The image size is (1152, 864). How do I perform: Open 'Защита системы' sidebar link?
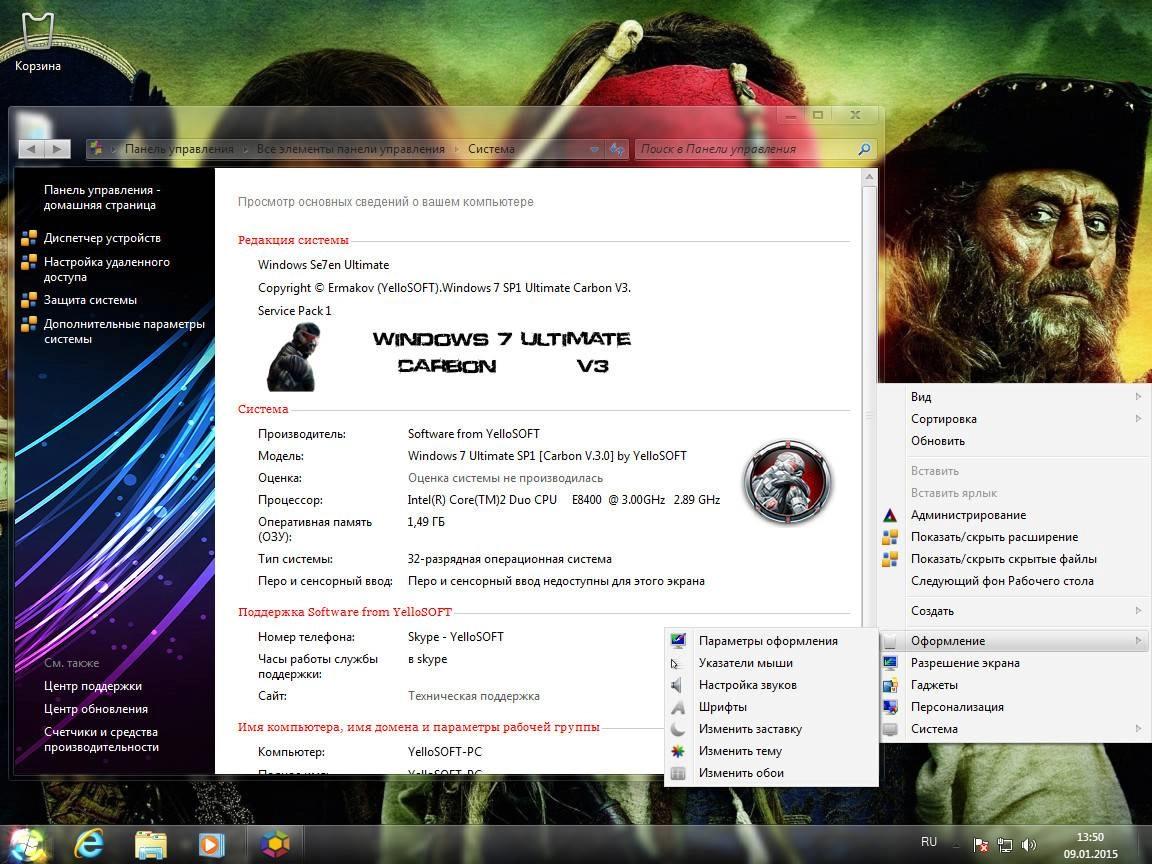pyautogui.click(x=90, y=300)
